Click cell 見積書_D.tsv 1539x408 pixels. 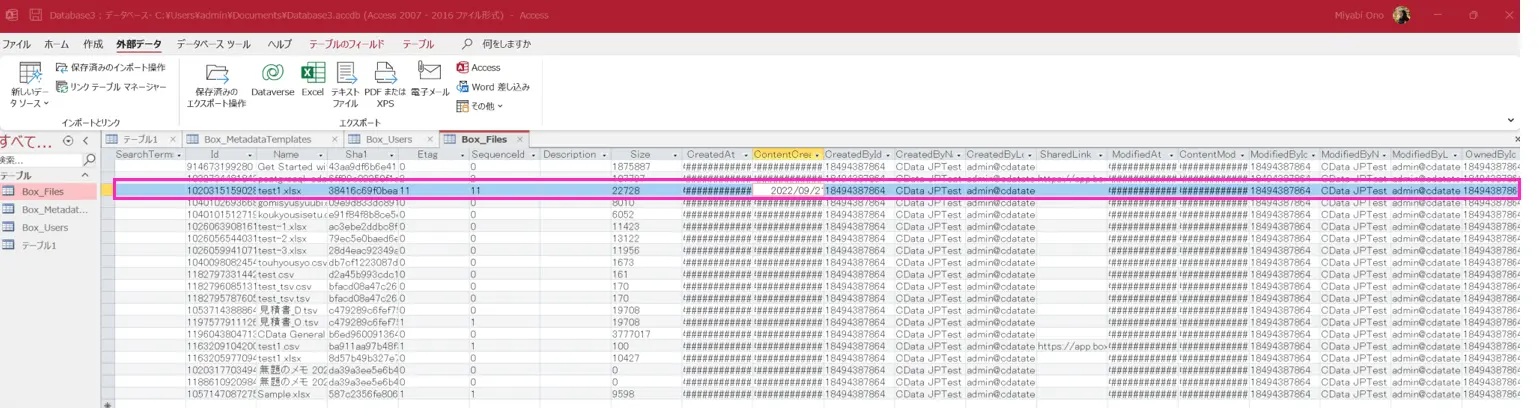coord(292,311)
